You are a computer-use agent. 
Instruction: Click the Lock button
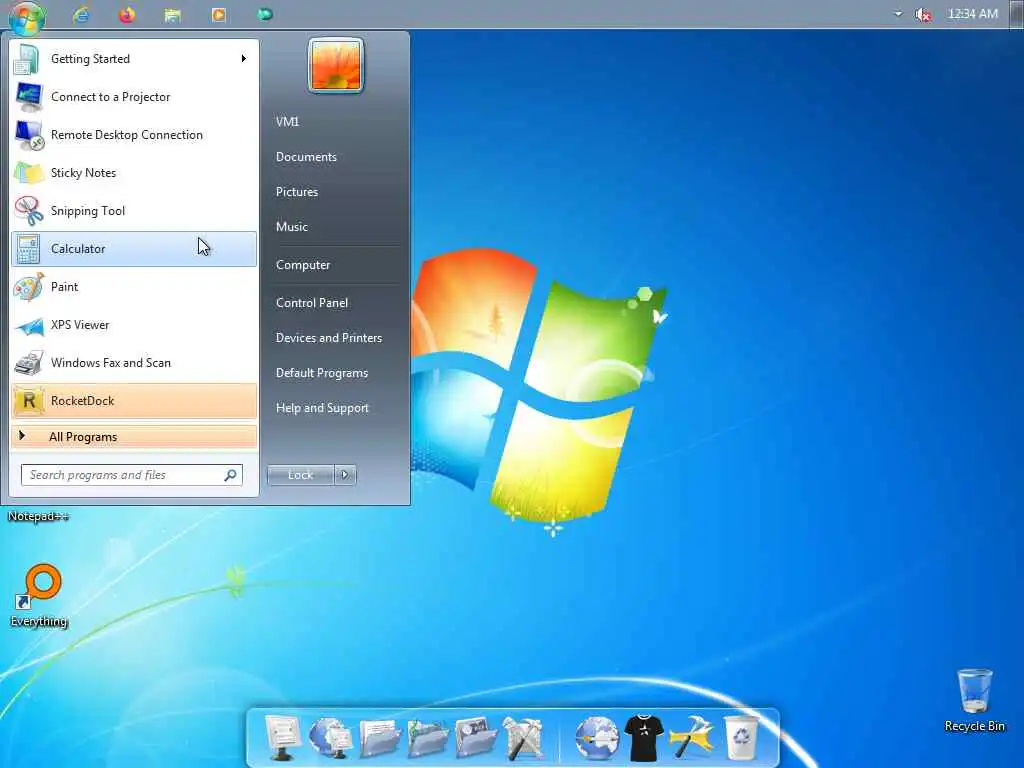tap(300, 475)
